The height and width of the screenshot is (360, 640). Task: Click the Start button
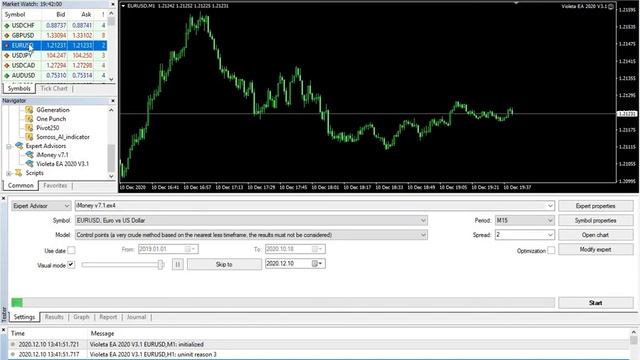596,303
